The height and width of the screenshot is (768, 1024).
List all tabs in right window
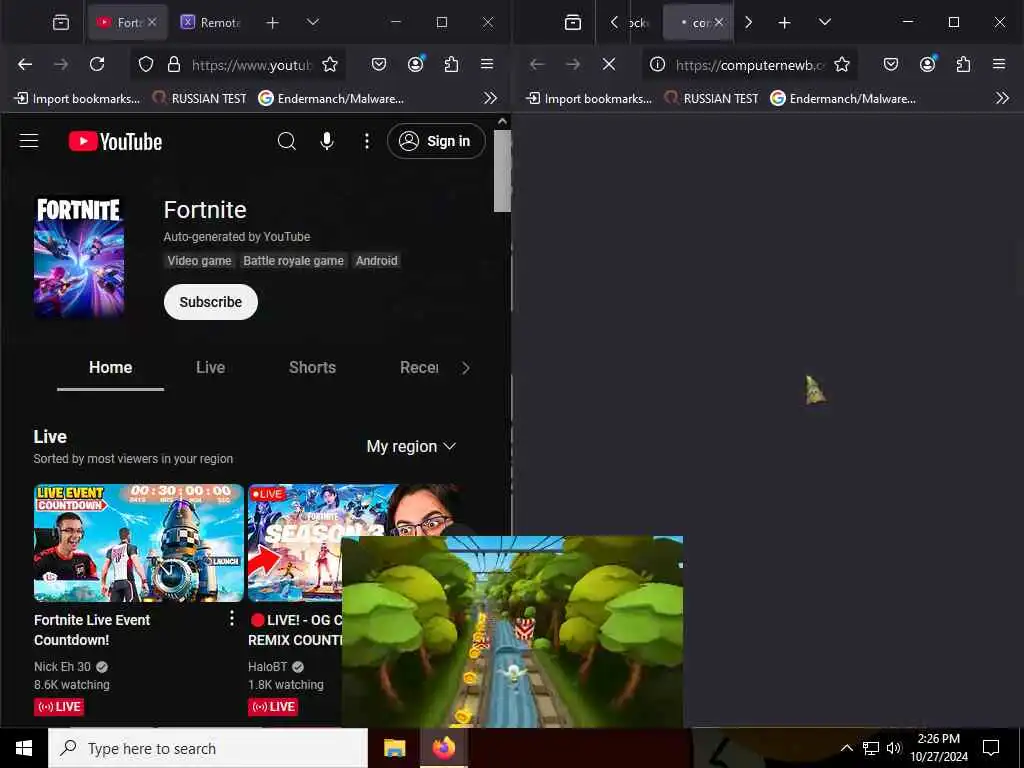[825, 22]
